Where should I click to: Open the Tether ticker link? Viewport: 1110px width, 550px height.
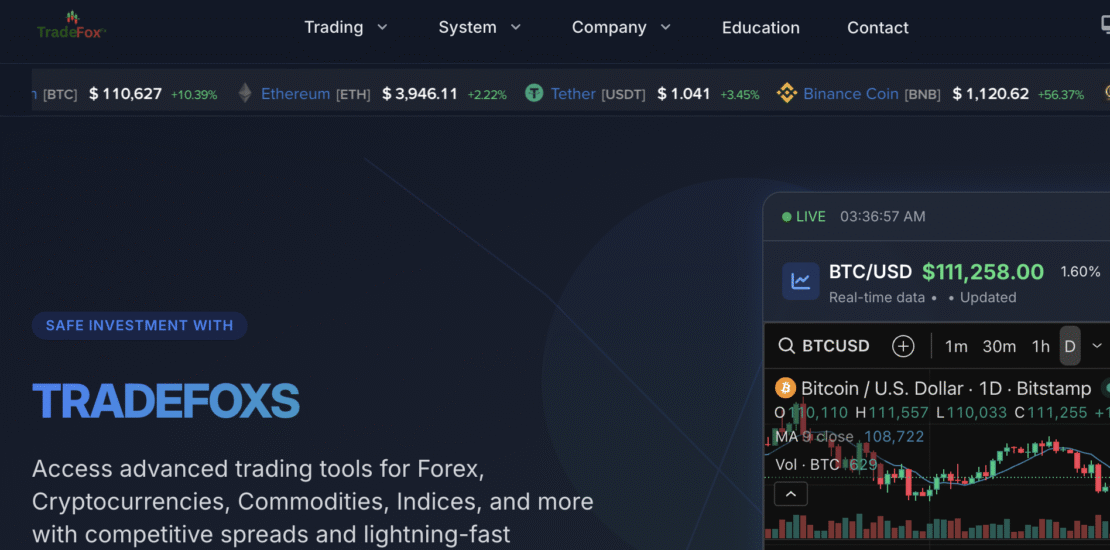click(x=573, y=93)
